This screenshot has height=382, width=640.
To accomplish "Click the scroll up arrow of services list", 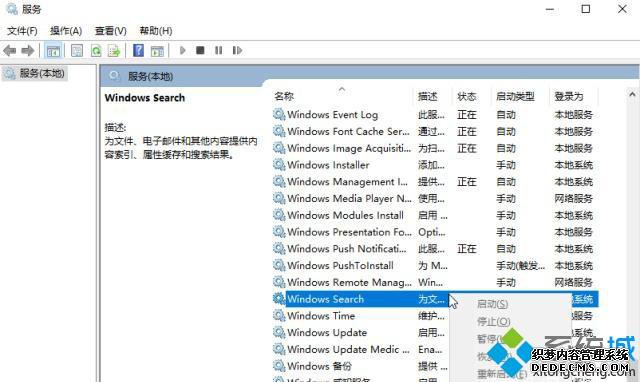I will [x=632, y=95].
